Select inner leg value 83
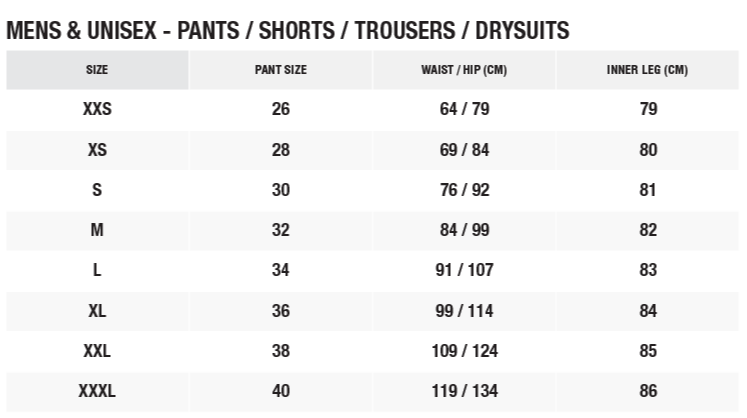This screenshot has width=747, height=418. pos(648,270)
